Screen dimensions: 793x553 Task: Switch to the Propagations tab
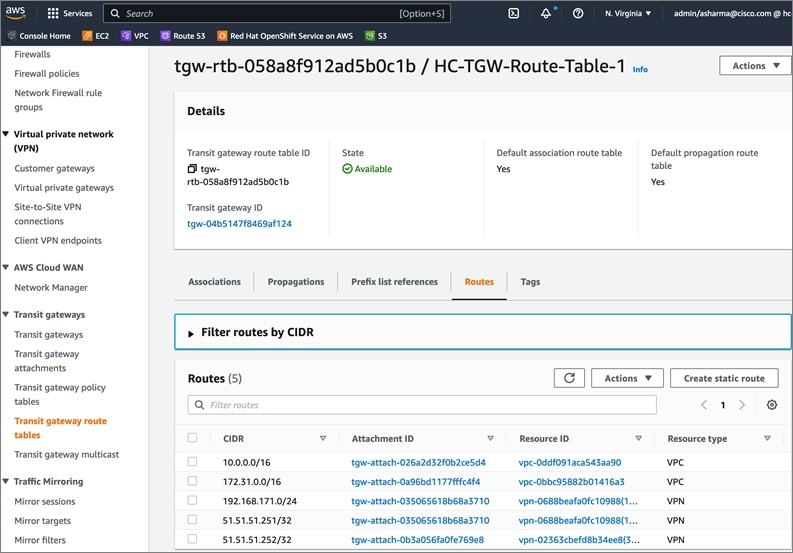coord(296,282)
